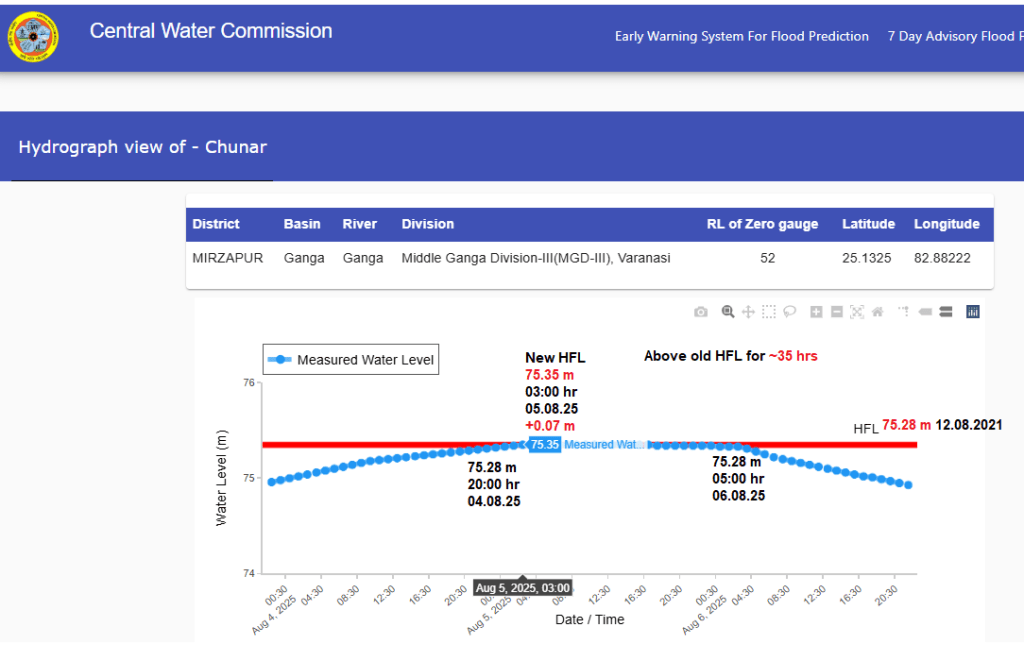Reset axes with home icon

[877, 312]
